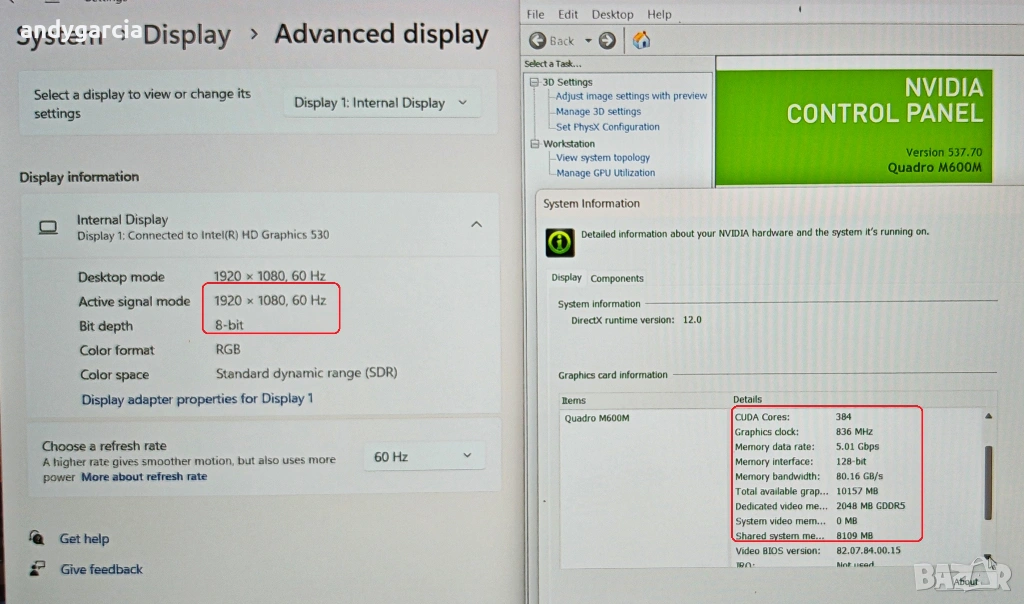
Task: Open the Desktop menu
Action: click(612, 14)
